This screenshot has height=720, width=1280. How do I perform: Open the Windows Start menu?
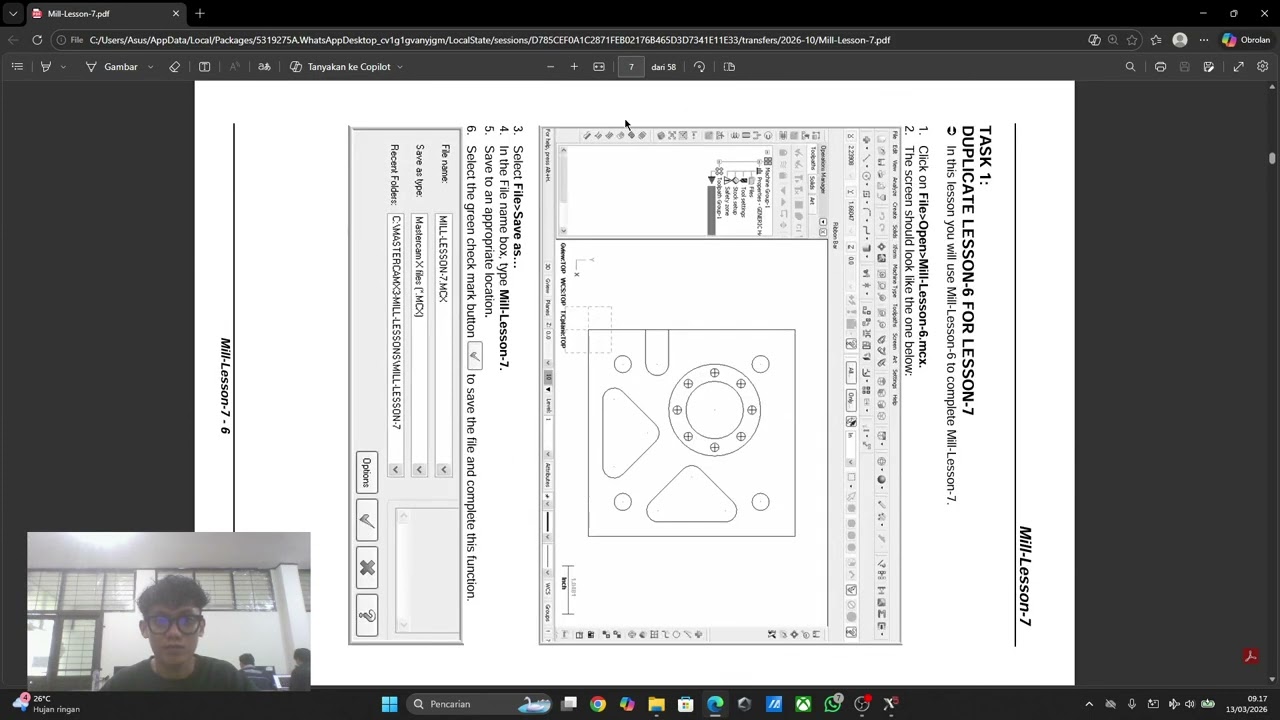[389, 704]
